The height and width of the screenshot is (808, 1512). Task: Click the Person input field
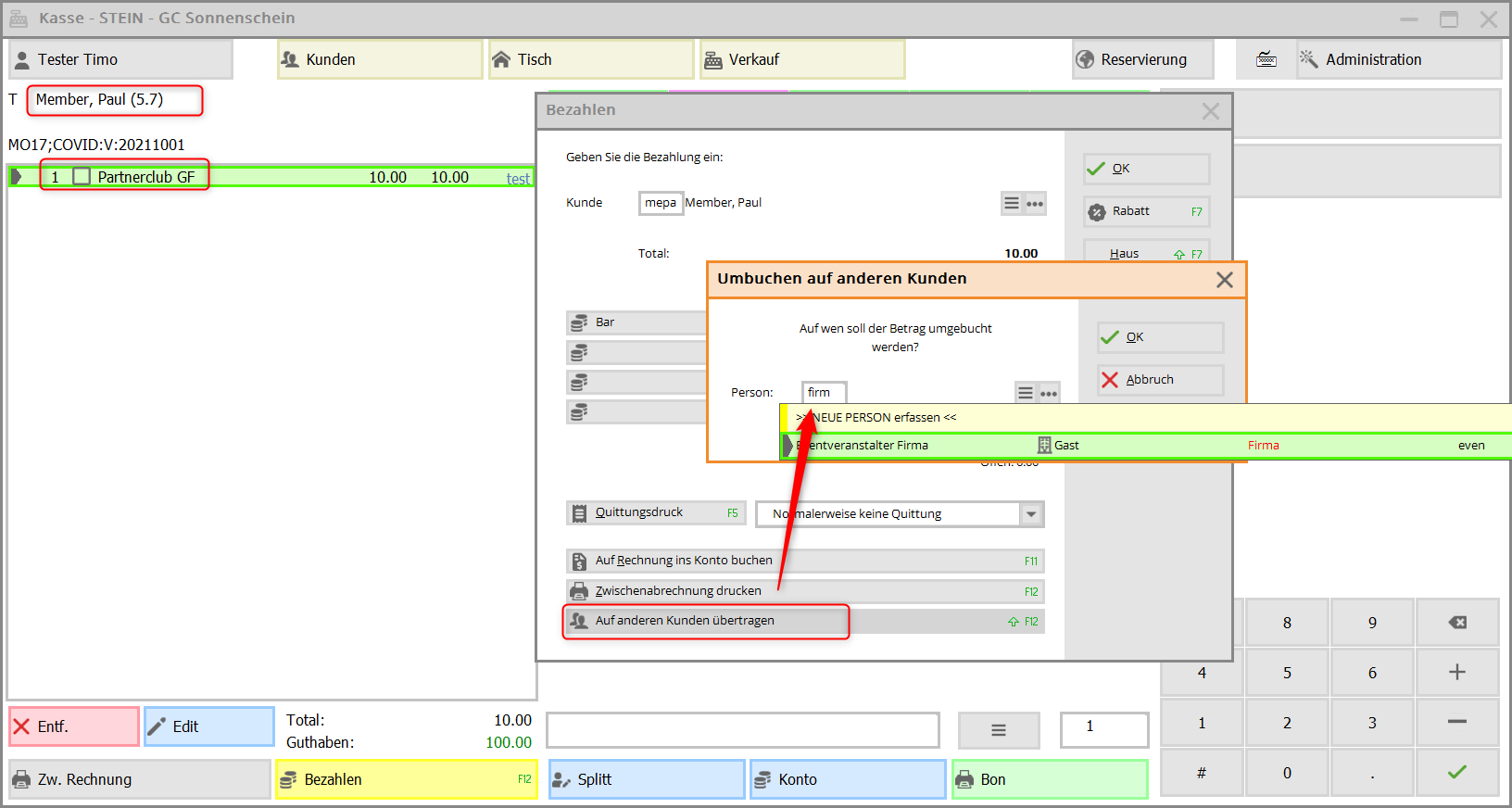(x=824, y=393)
